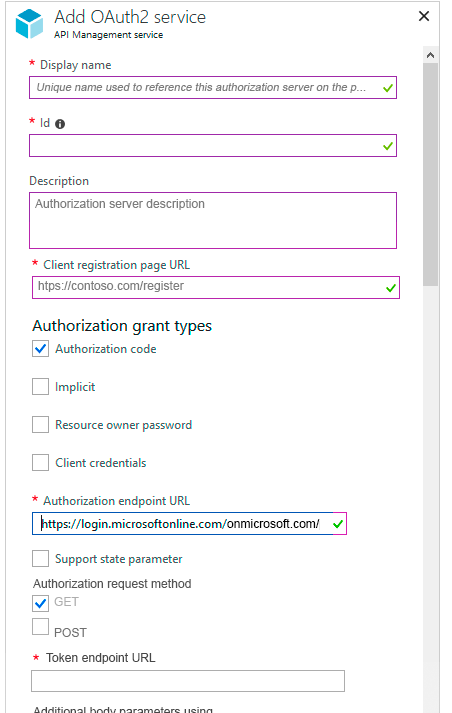452x713 pixels.
Task: Enable the Implicit grant type
Action: coord(40,387)
